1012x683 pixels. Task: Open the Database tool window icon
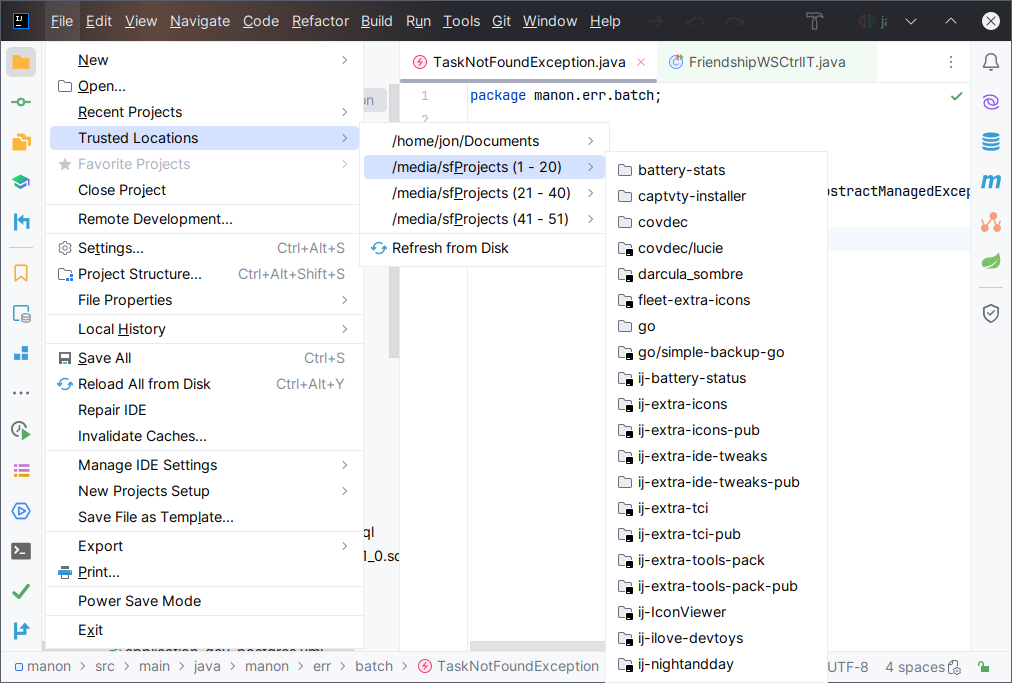(x=991, y=141)
